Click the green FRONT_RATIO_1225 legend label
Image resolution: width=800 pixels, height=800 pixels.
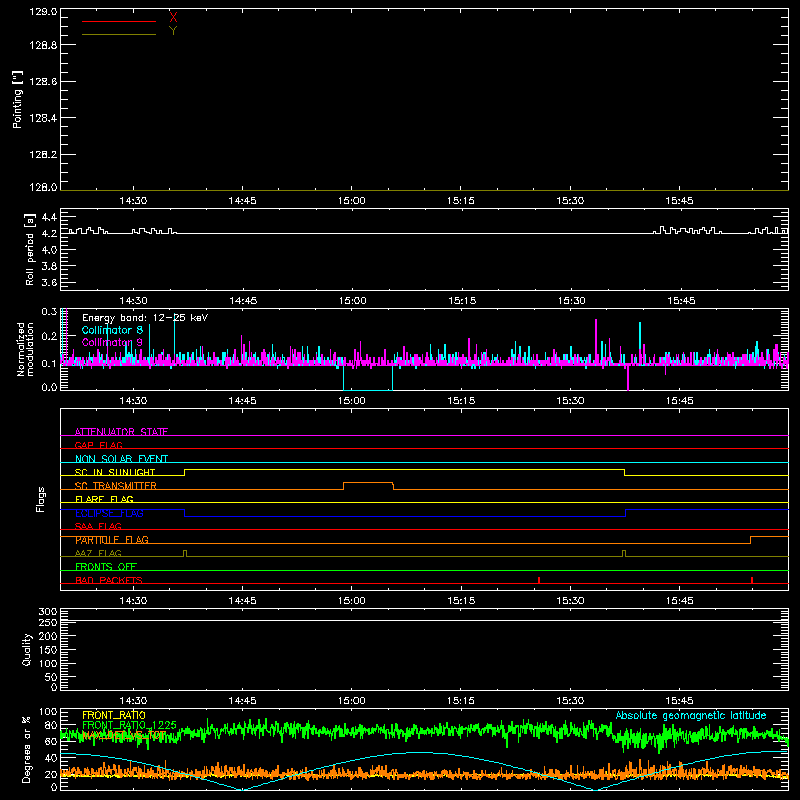pyautogui.click(x=129, y=725)
